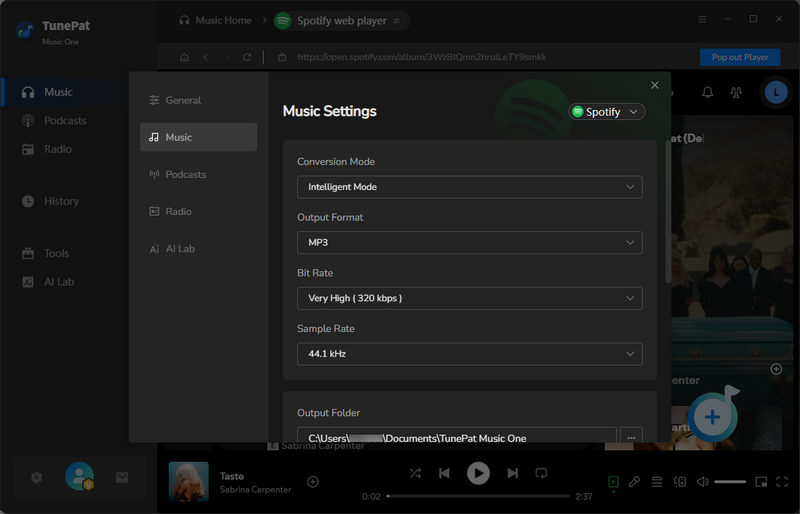
Task: Navigate forward in the web player
Action: click(227, 57)
